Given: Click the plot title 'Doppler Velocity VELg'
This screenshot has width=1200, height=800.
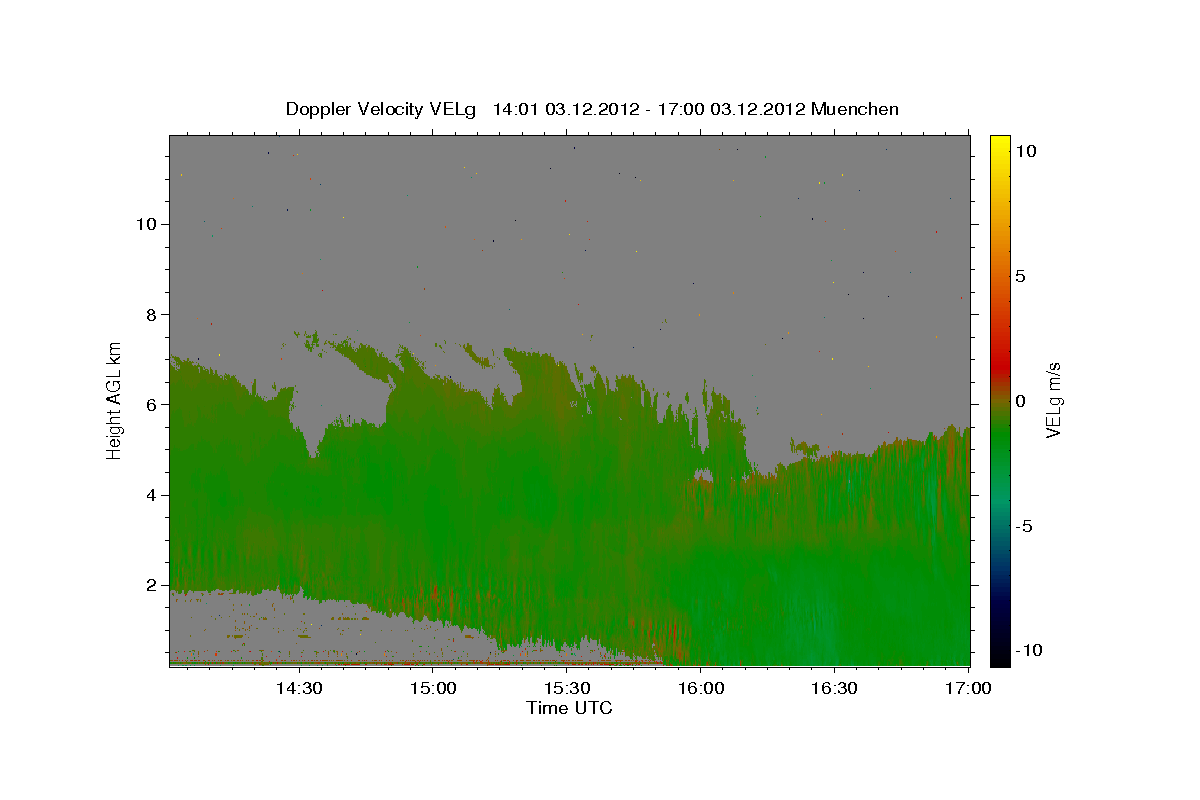Looking at the screenshot, I should [x=380, y=109].
